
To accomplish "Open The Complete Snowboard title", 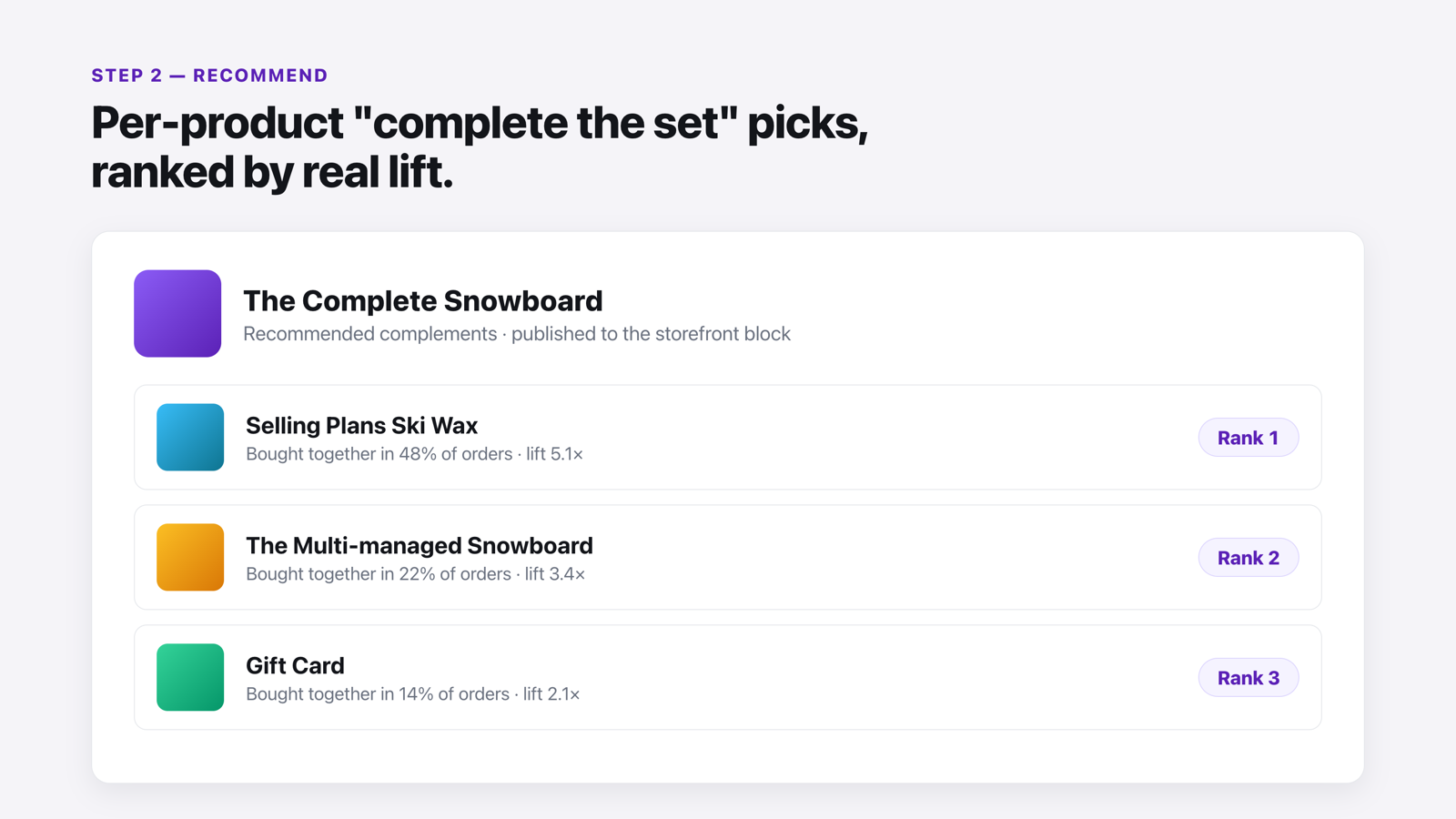I will pos(423,300).
